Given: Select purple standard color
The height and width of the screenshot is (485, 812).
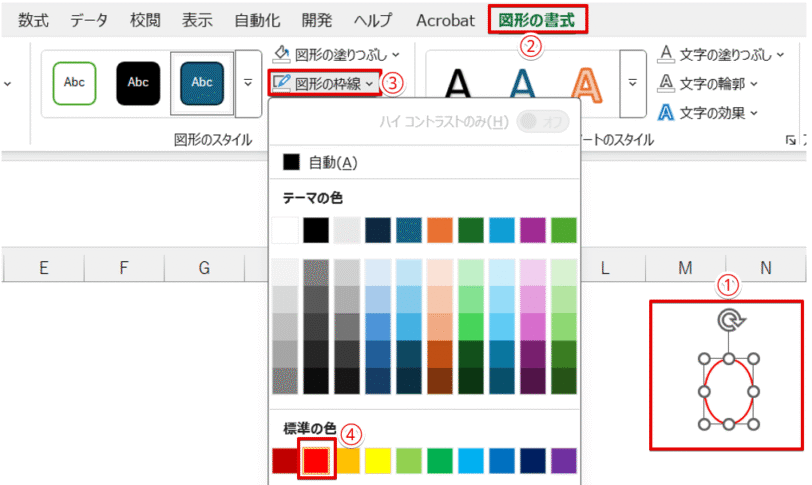Looking at the screenshot, I should point(564,461).
